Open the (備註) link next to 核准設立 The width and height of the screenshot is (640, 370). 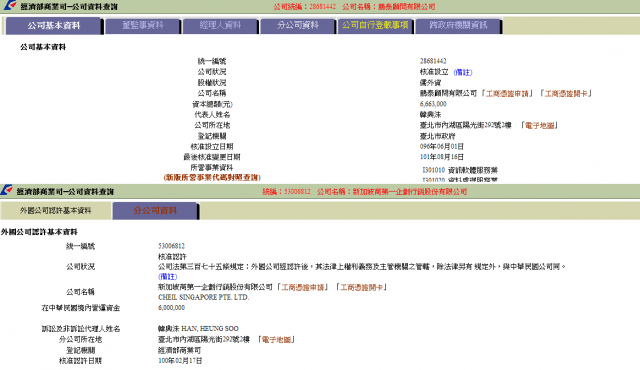click(463, 72)
